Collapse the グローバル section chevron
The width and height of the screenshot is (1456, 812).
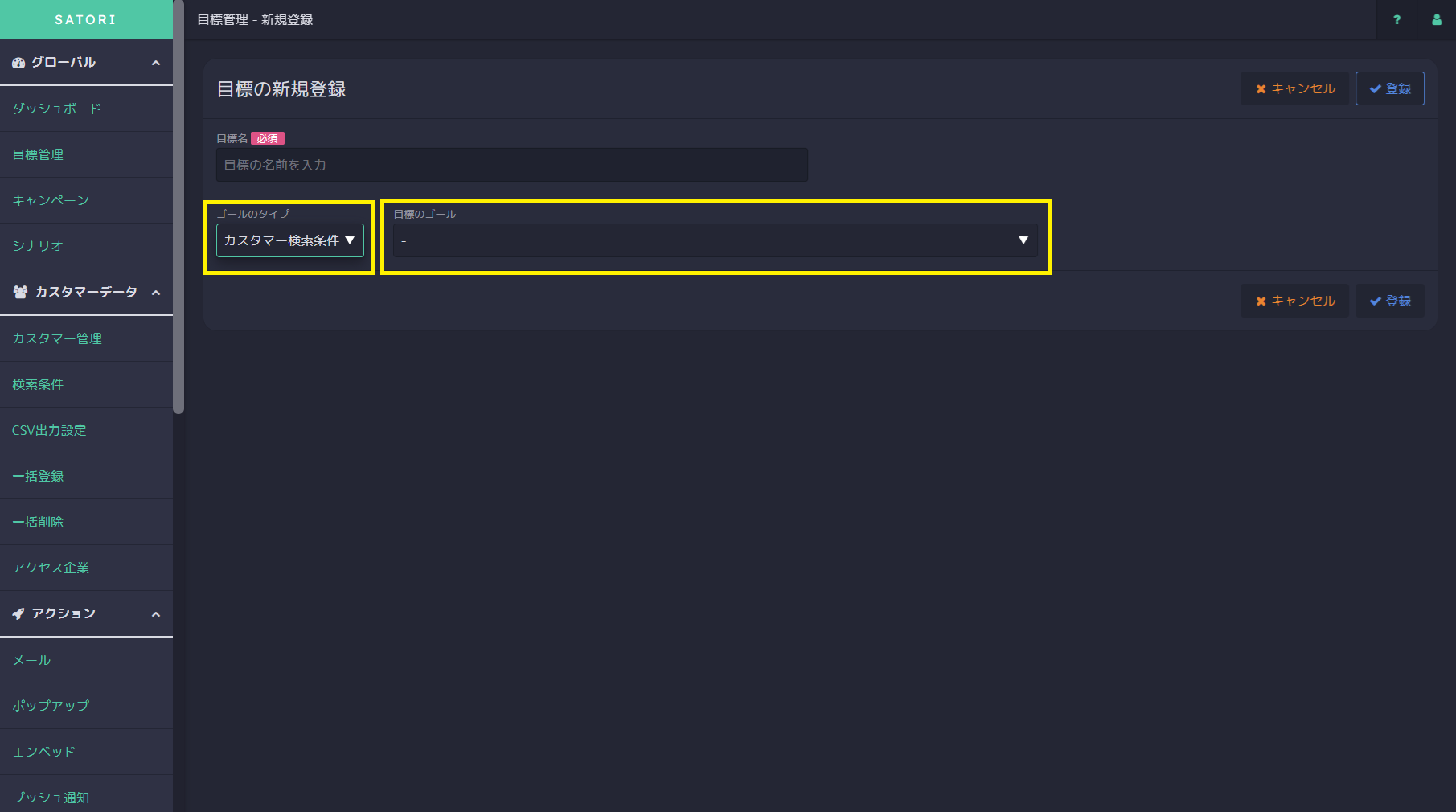[156, 63]
